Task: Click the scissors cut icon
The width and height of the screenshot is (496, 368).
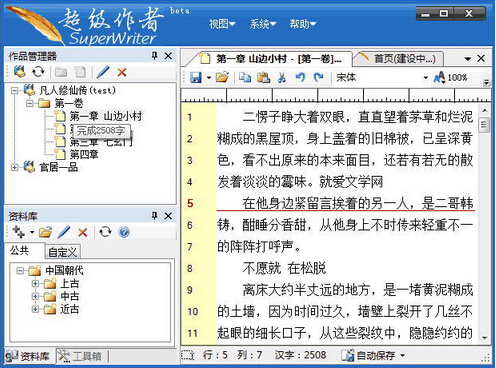Action: tap(282, 77)
